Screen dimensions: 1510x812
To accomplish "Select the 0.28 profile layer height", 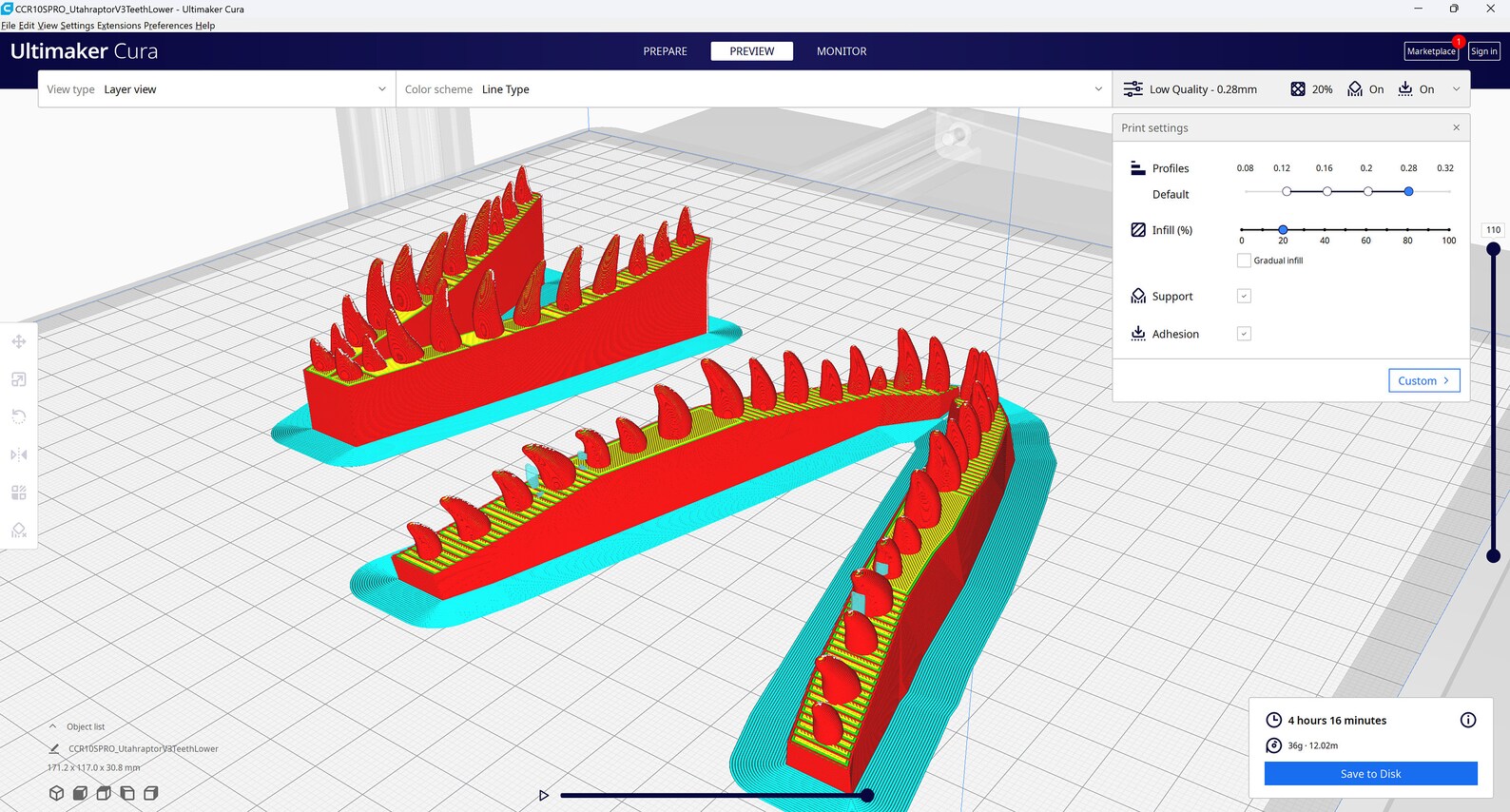I will (x=1409, y=191).
